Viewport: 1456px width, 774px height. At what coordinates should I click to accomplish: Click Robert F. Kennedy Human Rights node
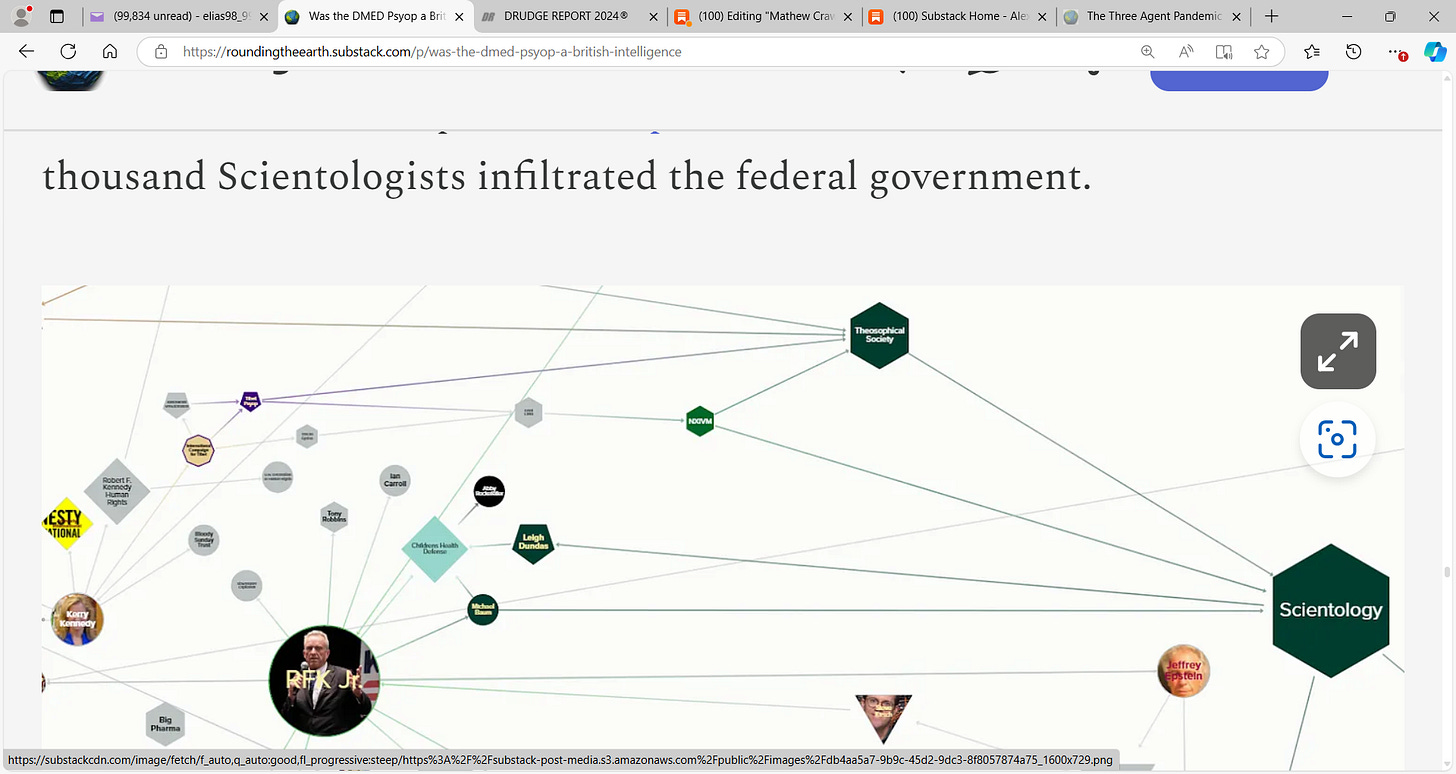point(117,491)
